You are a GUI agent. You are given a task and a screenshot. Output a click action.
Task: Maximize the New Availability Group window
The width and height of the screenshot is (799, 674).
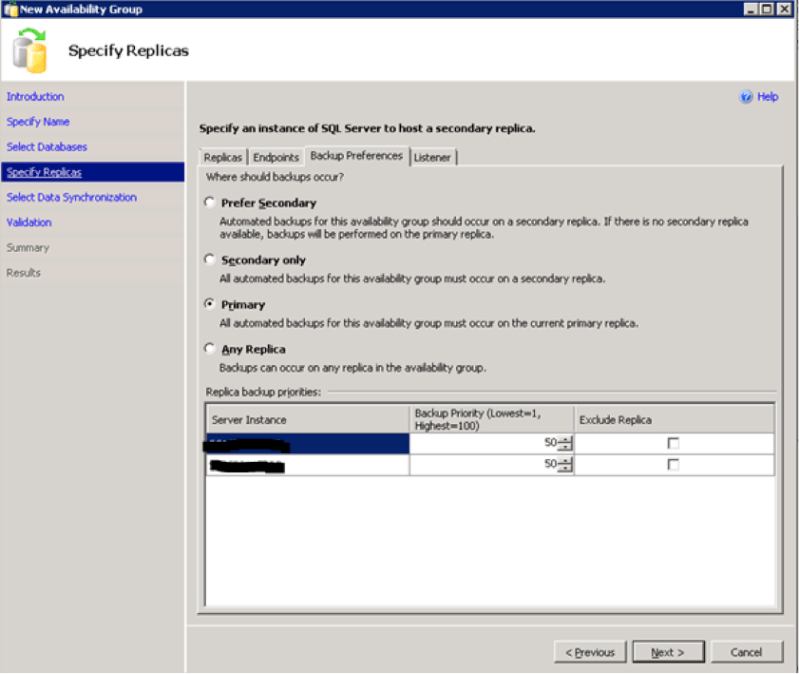pyautogui.click(x=767, y=9)
